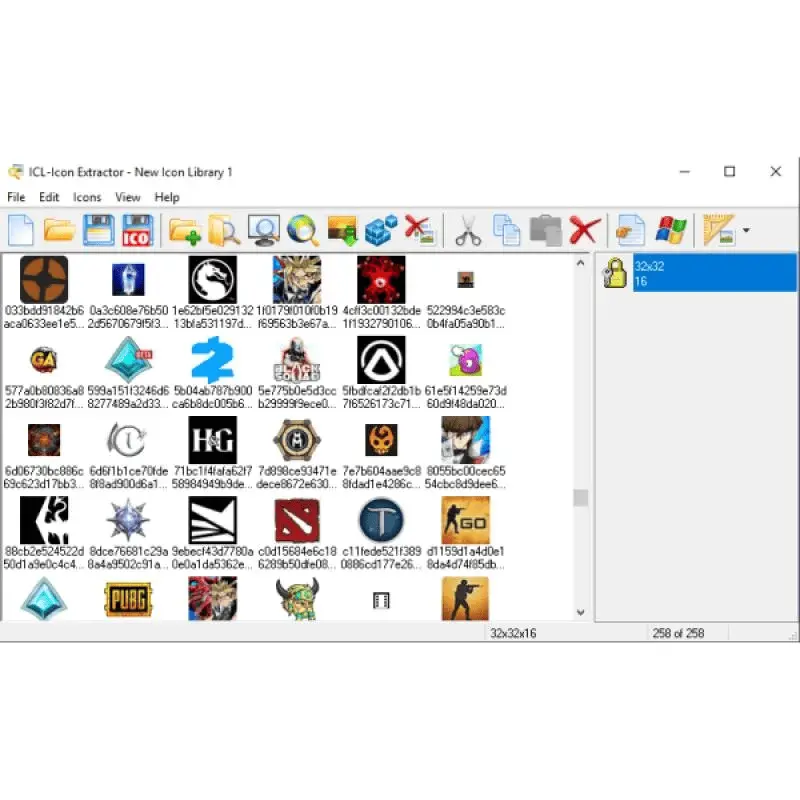The height and width of the screenshot is (800, 800).
Task: Click the scroll up arrow of the icon list
Action: tap(580, 263)
